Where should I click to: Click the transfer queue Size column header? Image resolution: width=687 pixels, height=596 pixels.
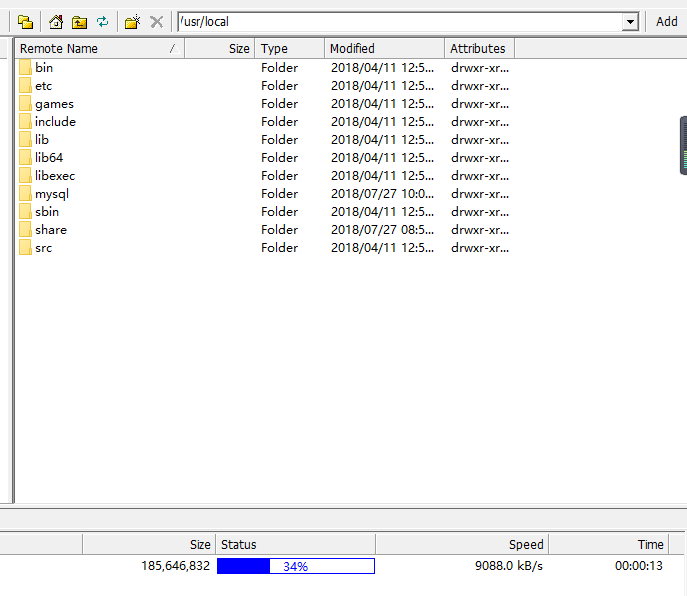[149, 544]
